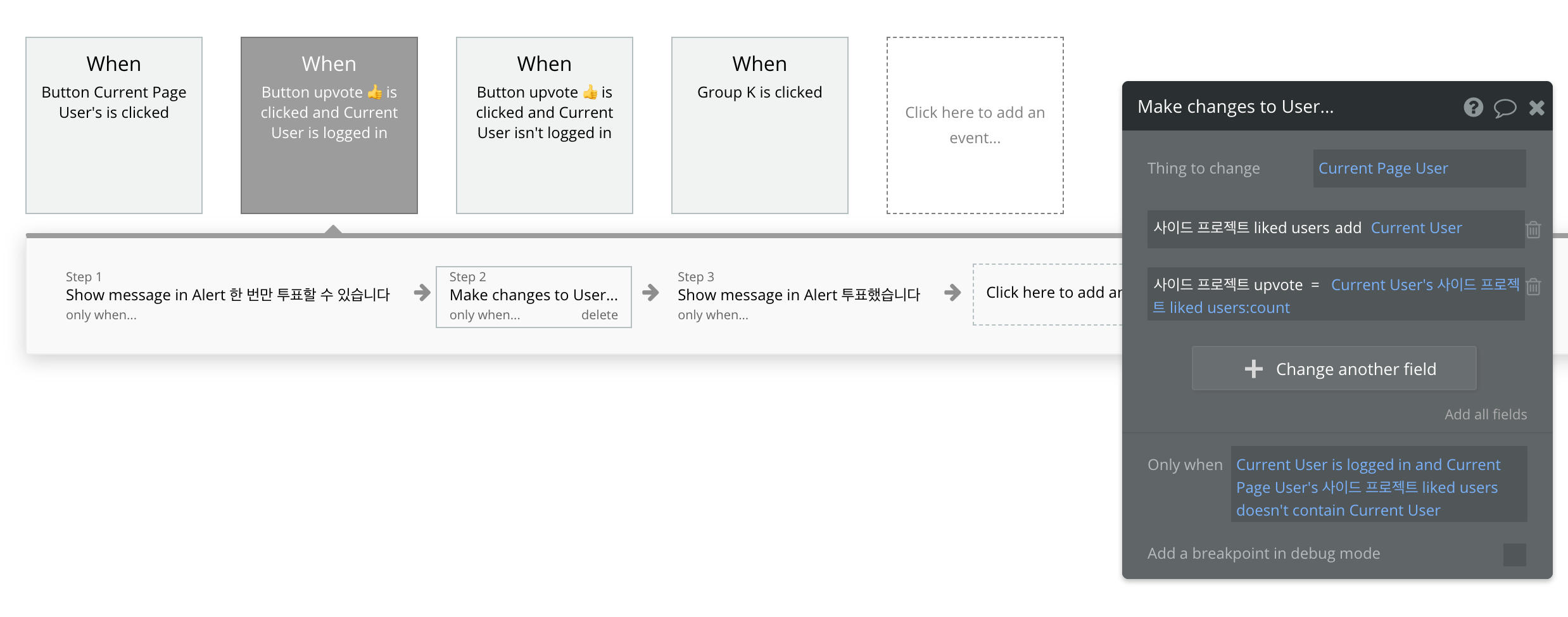Click only when under Step 3

(x=713, y=315)
